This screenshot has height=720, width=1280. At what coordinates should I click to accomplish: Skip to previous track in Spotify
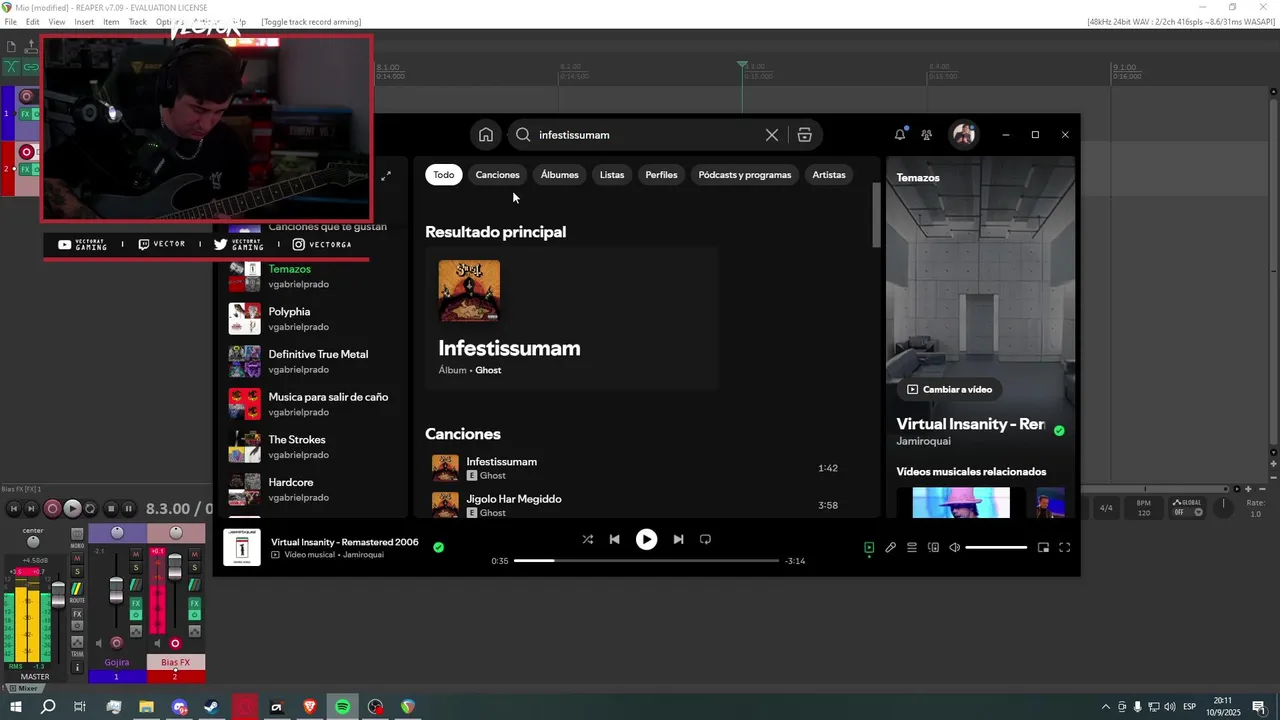click(615, 539)
